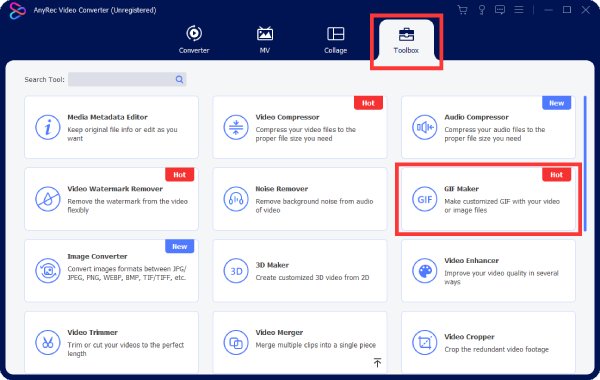Click the Video Compressor icon
Viewport: 600px width, 380px height.
click(236, 127)
